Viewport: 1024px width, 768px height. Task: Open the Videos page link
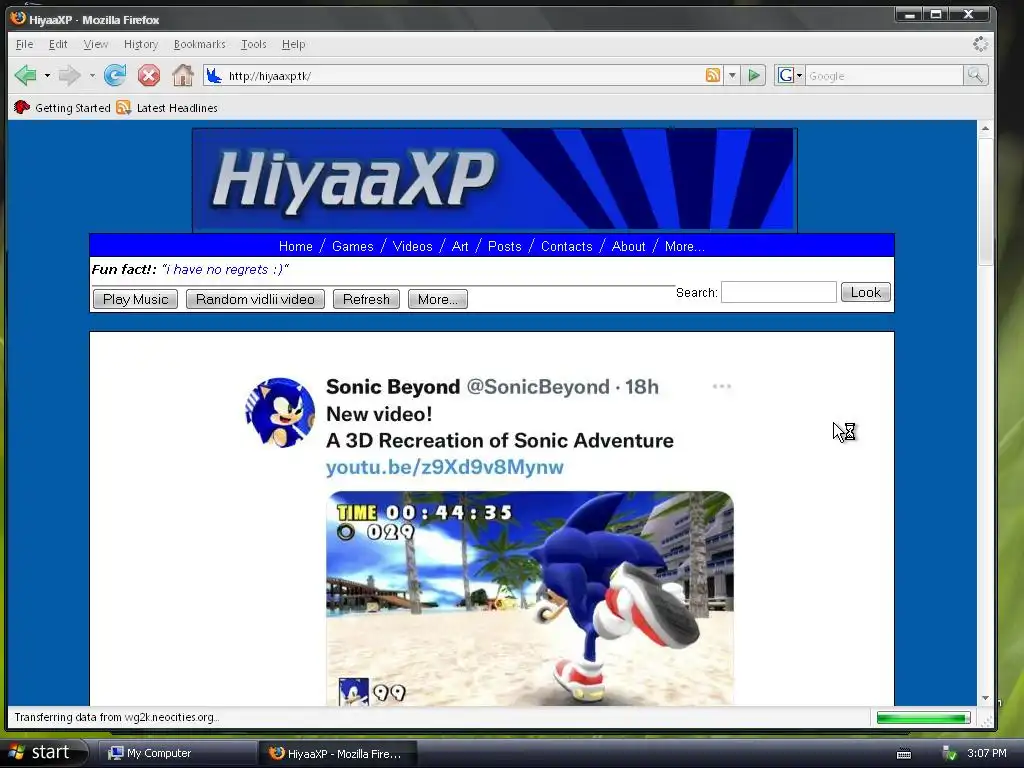tap(412, 246)
